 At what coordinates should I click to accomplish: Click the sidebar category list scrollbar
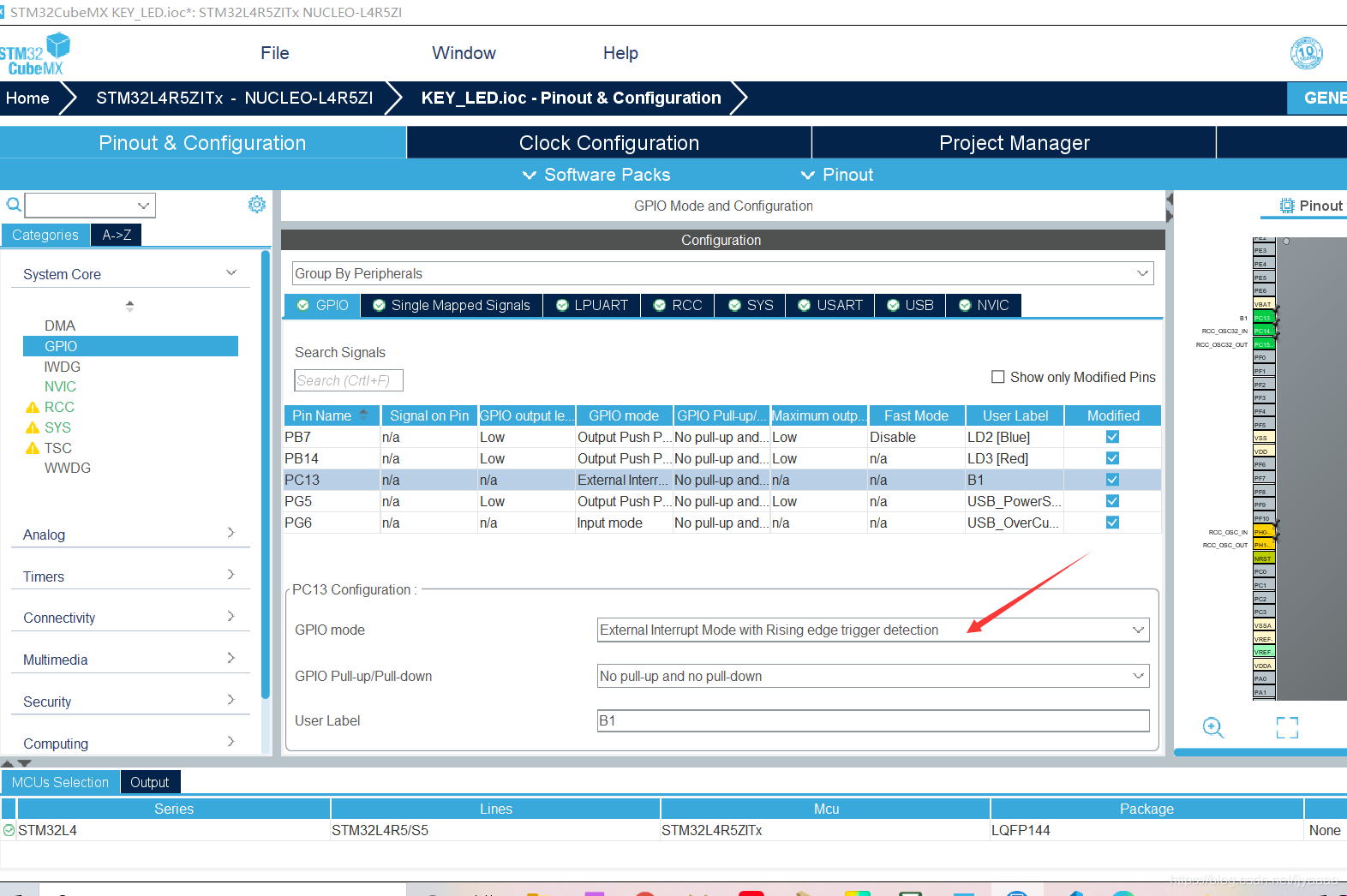coord(266,475)
